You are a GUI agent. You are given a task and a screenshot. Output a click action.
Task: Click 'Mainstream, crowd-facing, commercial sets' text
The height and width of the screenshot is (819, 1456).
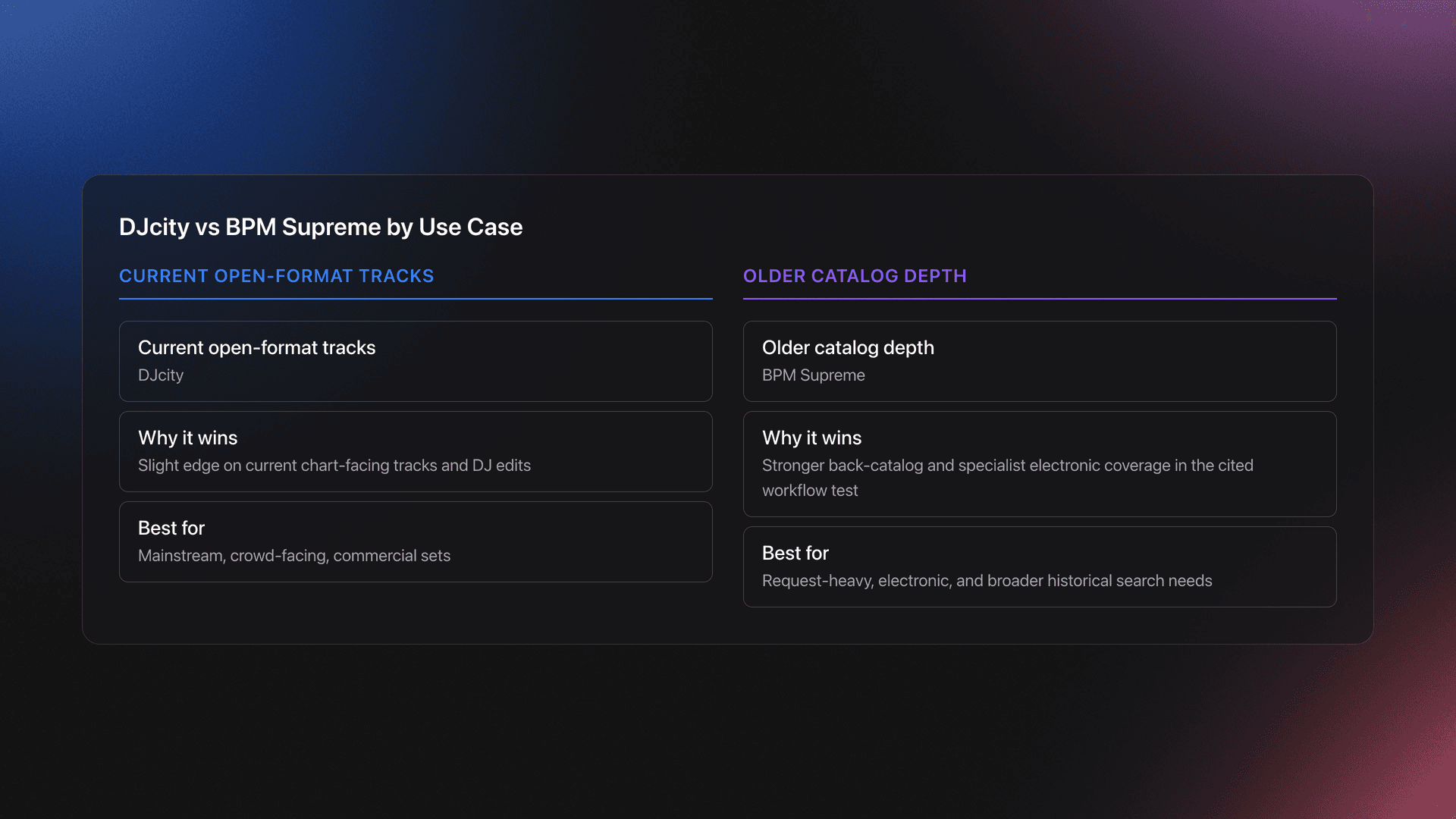294,556
